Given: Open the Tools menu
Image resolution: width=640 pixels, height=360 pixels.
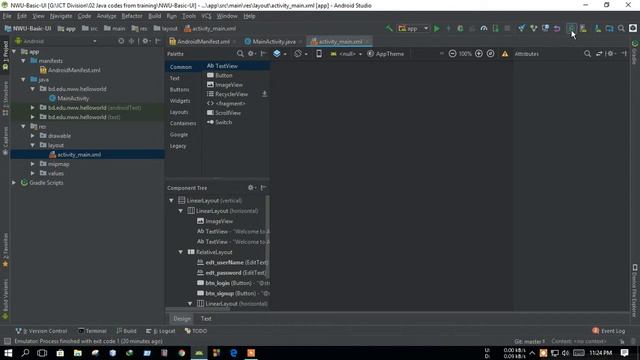Looking at the screenshot, I should click(x=189, y=16).
